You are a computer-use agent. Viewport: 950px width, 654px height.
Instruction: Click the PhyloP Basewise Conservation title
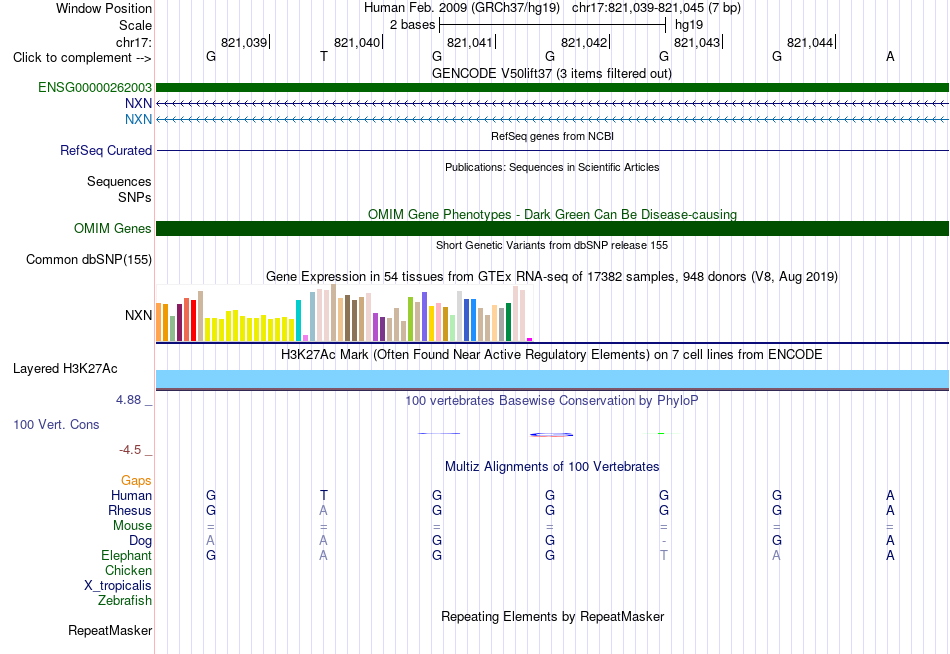point(552,401)
